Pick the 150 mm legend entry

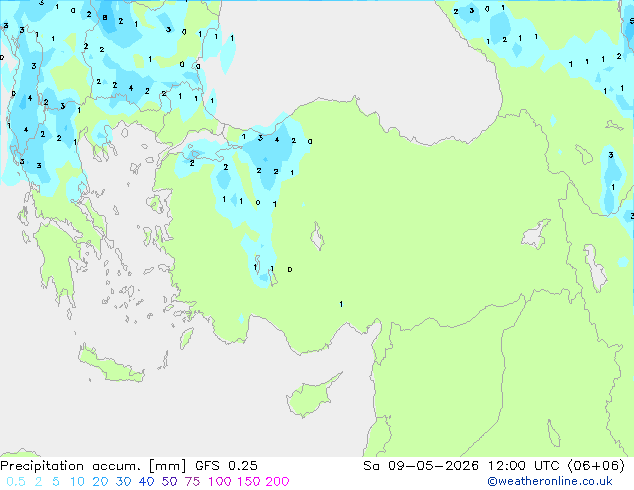point(248,482)
